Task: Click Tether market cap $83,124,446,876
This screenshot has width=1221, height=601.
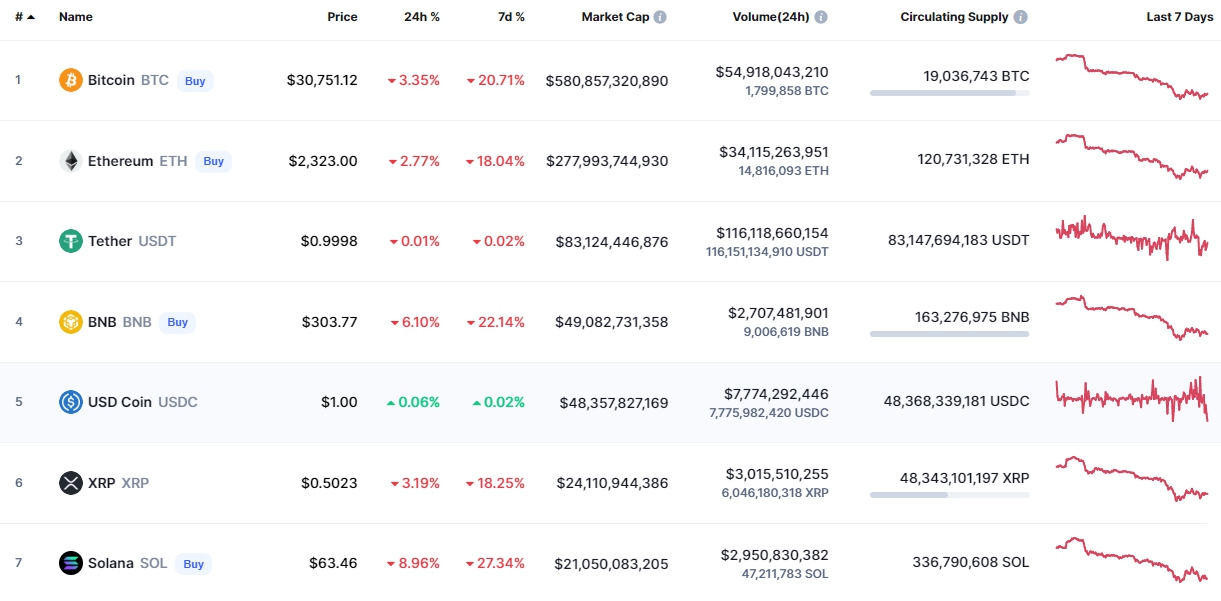Action: coord(612,241)
